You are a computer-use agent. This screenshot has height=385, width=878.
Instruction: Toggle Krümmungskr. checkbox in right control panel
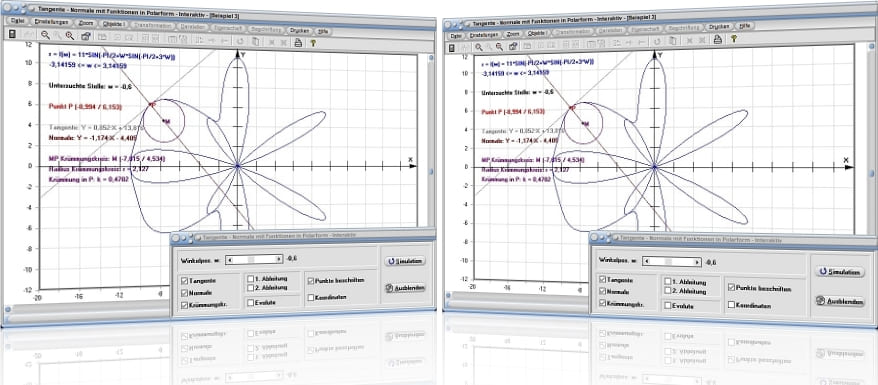pos(603,303)
